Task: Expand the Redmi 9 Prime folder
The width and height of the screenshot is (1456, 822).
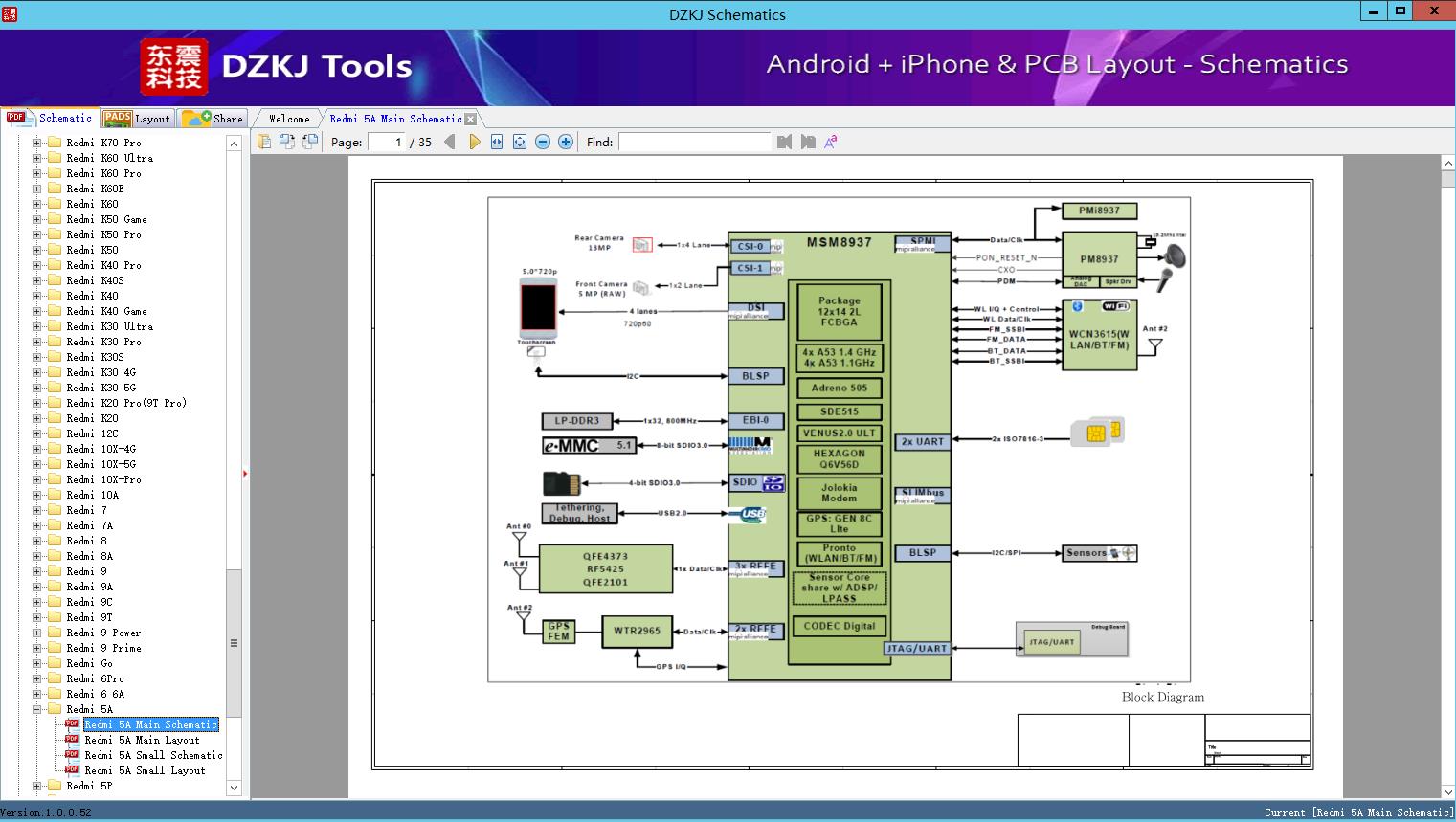Action: coord(36,648)
